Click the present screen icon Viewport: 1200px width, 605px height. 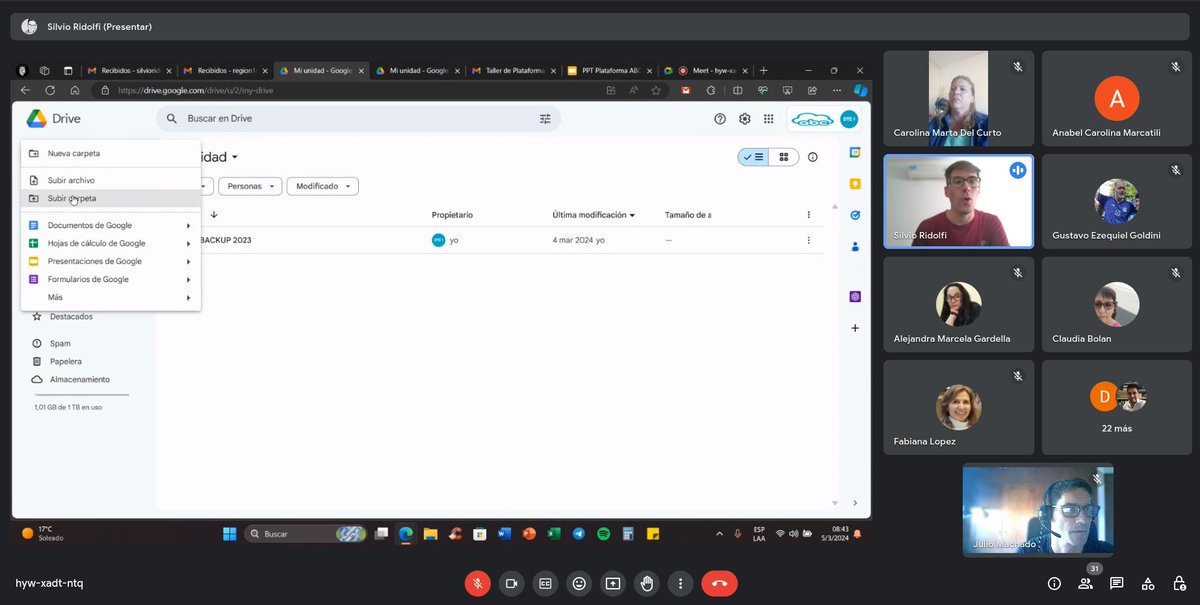613,583
